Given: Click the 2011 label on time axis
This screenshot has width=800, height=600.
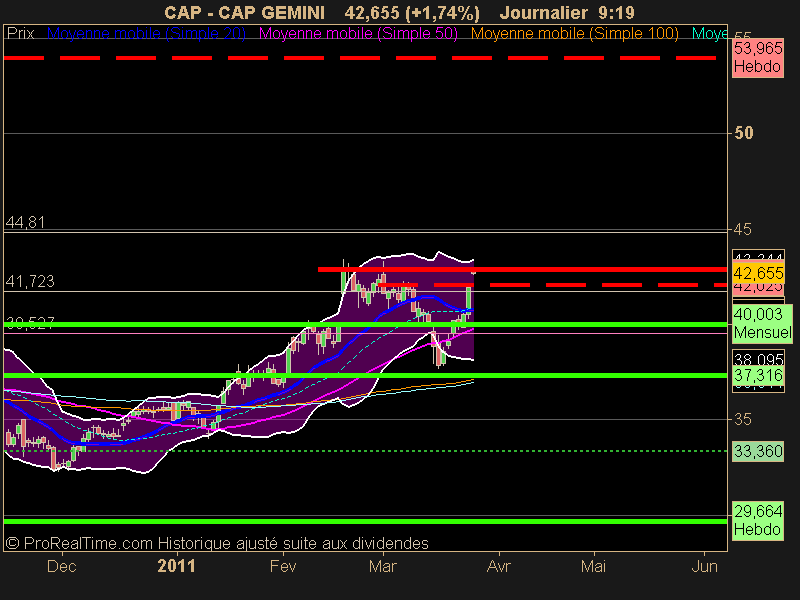Looking at the screenshot, I should click(176, 566).
